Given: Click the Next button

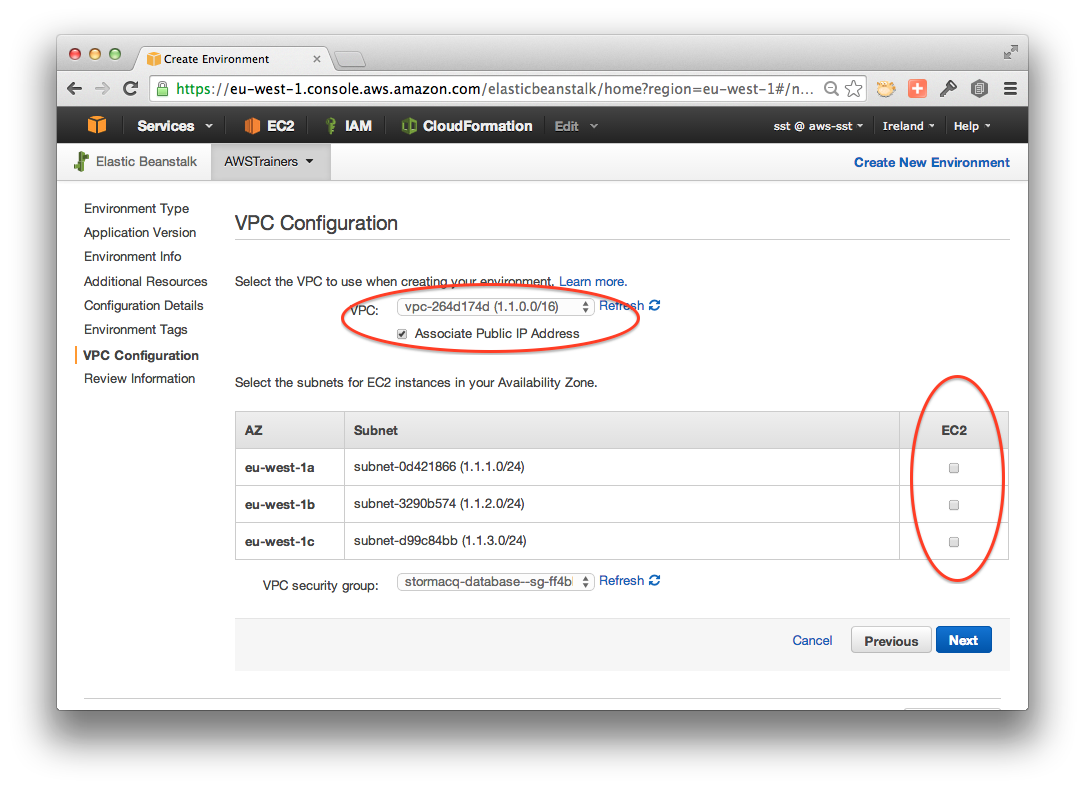Looking at the screenshot, I should click(x=963, y=640).
